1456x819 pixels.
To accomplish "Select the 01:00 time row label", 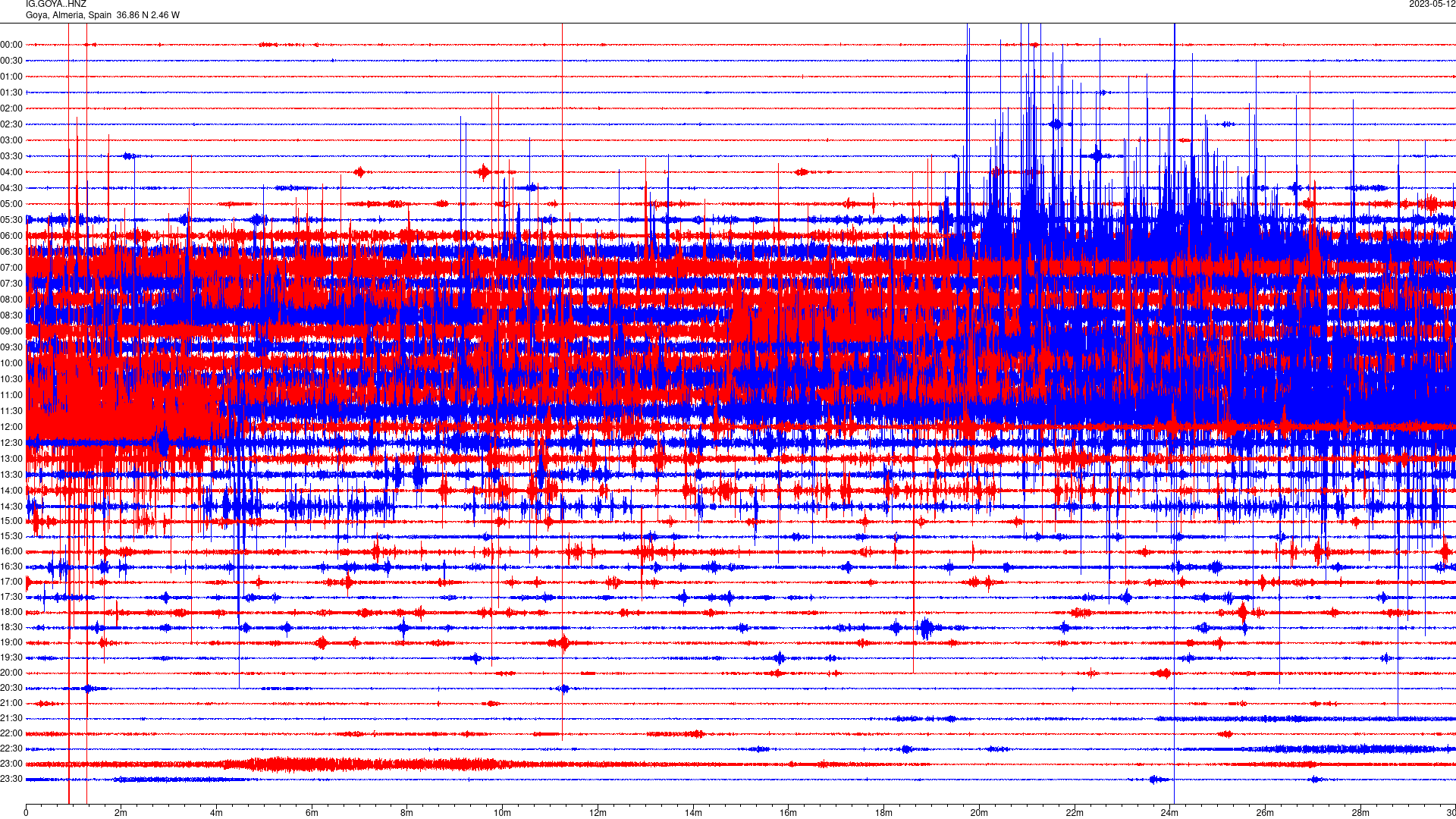I will point(11,77).
